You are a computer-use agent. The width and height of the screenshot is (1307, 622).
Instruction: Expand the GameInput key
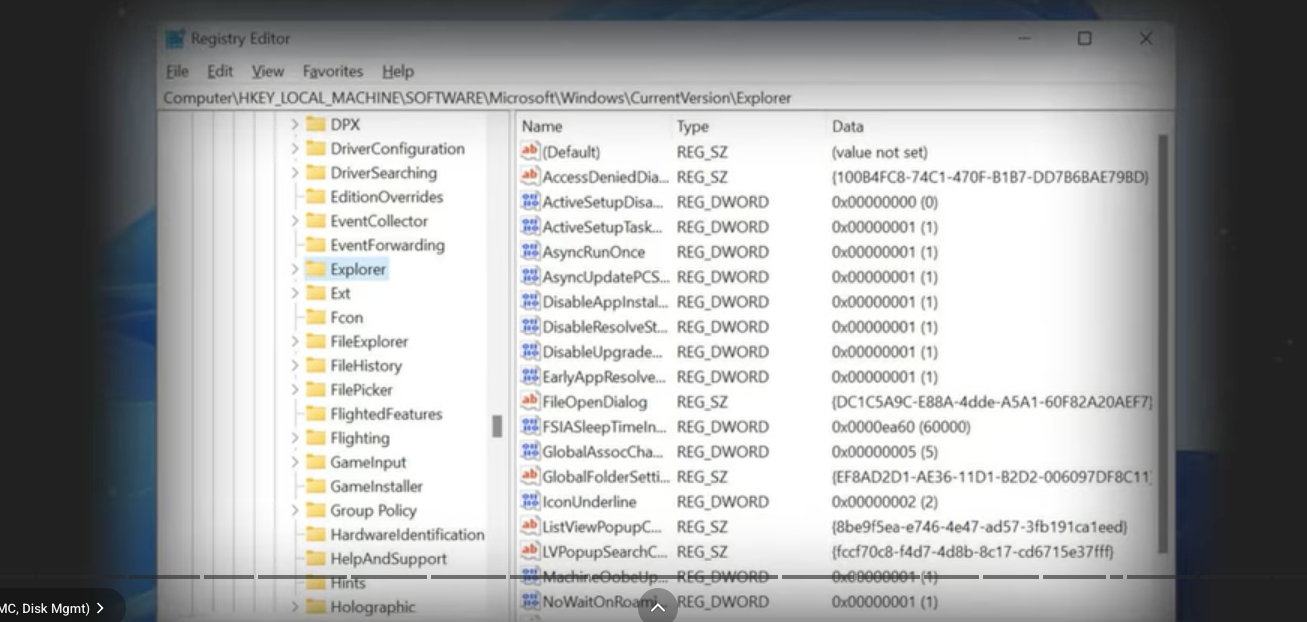[x=294, y=462]
